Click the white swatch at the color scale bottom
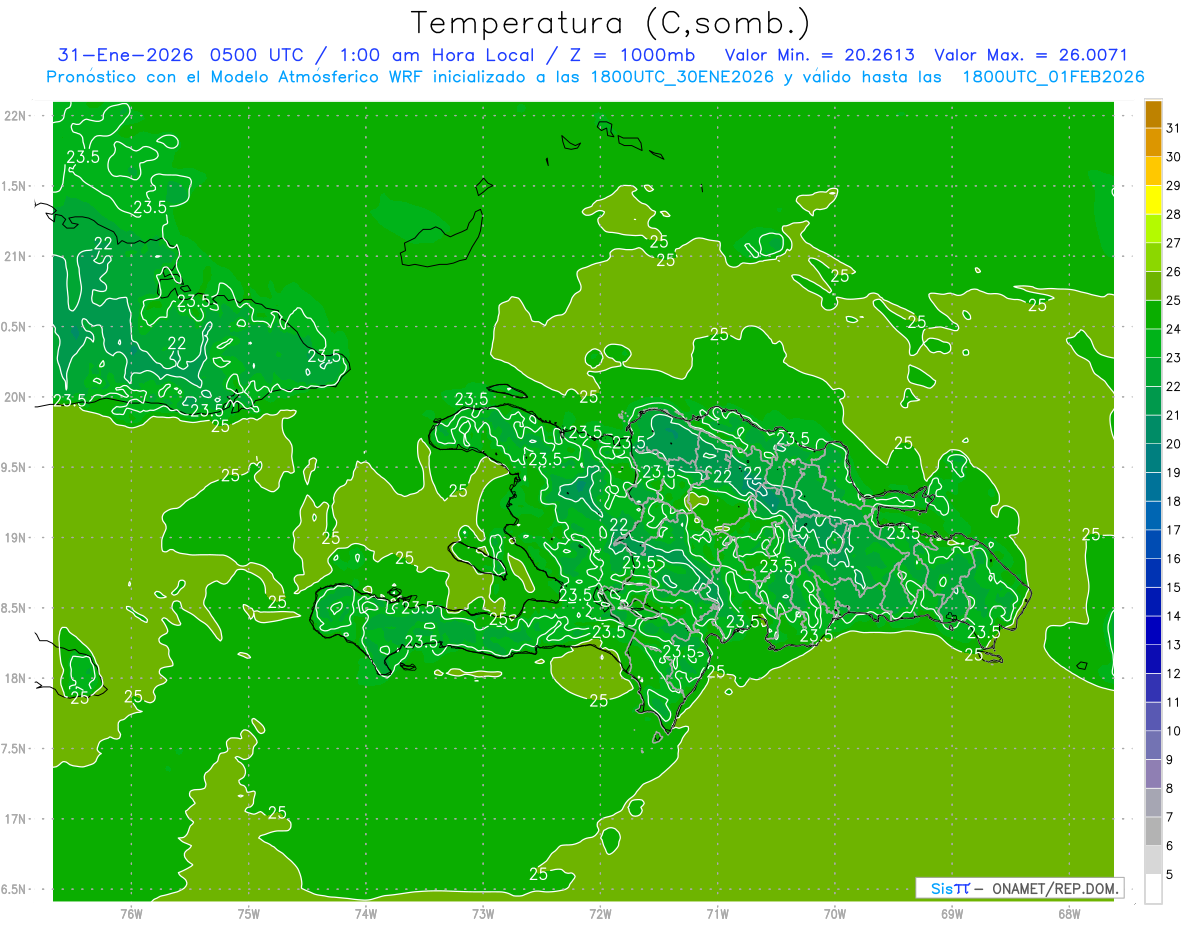Image resolution: width=1200 pixels, height=927 pixels. 1153,889
